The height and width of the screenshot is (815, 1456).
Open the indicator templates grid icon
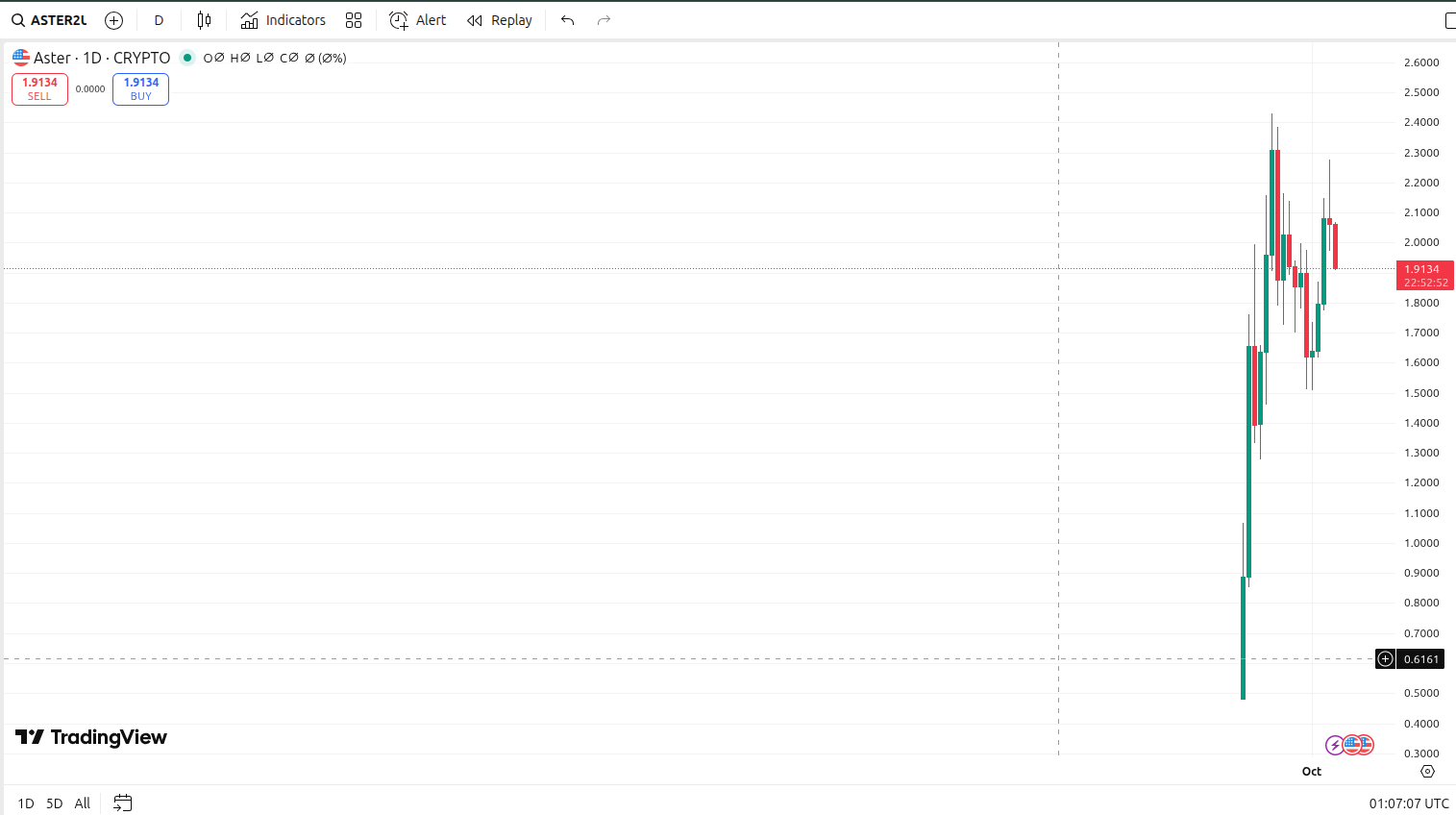354,20
